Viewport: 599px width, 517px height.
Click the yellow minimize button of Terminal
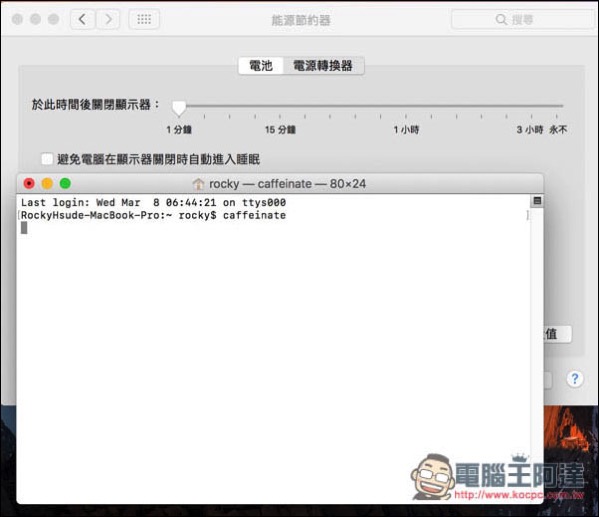pyautogui.click(x=47, y=184)
